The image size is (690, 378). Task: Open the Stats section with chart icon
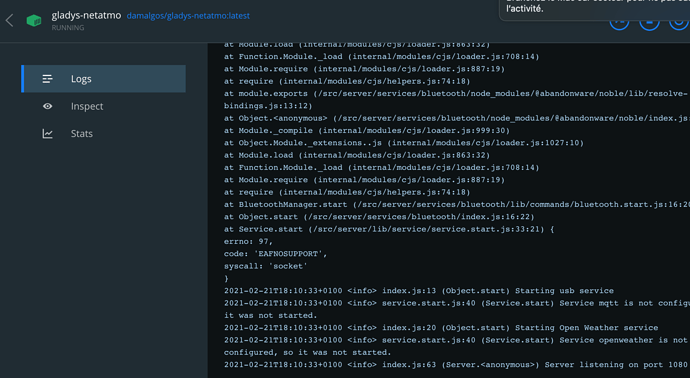point(103,133)
